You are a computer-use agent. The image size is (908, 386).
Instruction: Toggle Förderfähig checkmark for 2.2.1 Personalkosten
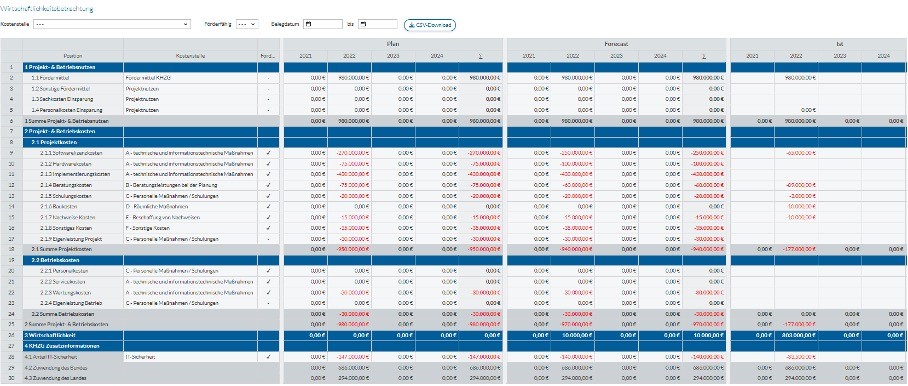click(269, 271)
